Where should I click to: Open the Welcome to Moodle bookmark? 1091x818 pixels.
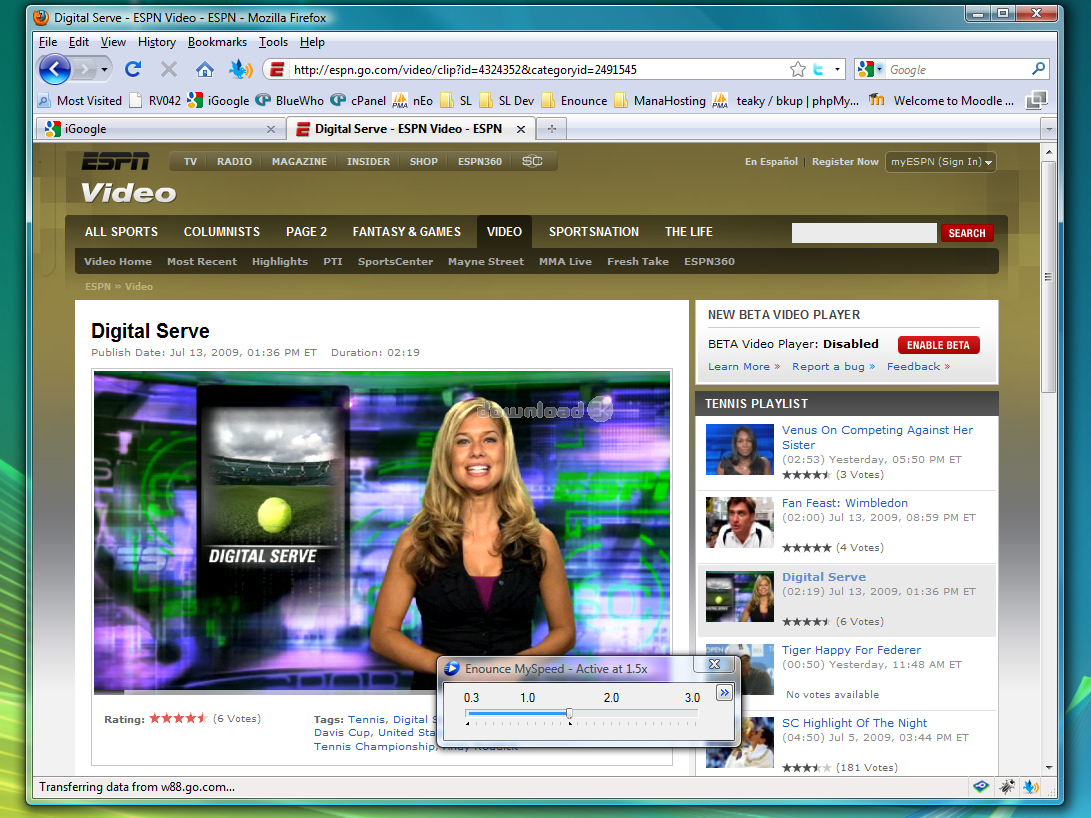[x=941, y=101]
